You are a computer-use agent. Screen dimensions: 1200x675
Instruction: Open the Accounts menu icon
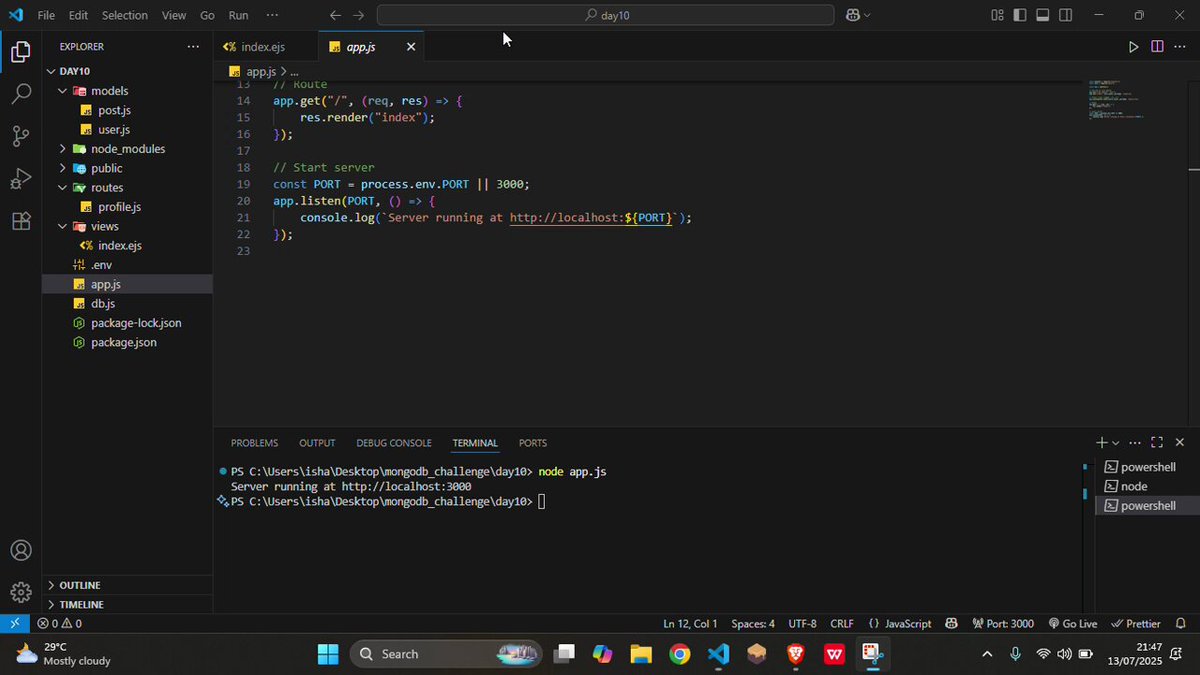tap(20, 550)
